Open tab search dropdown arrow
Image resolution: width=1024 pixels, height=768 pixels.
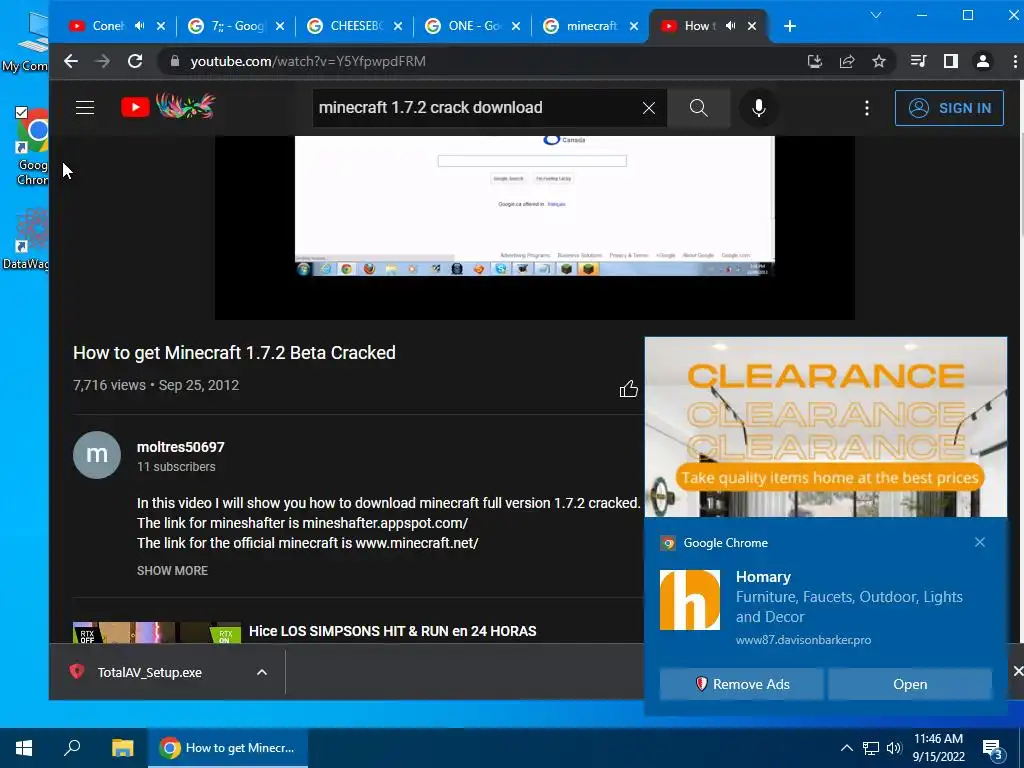(876, 15)
